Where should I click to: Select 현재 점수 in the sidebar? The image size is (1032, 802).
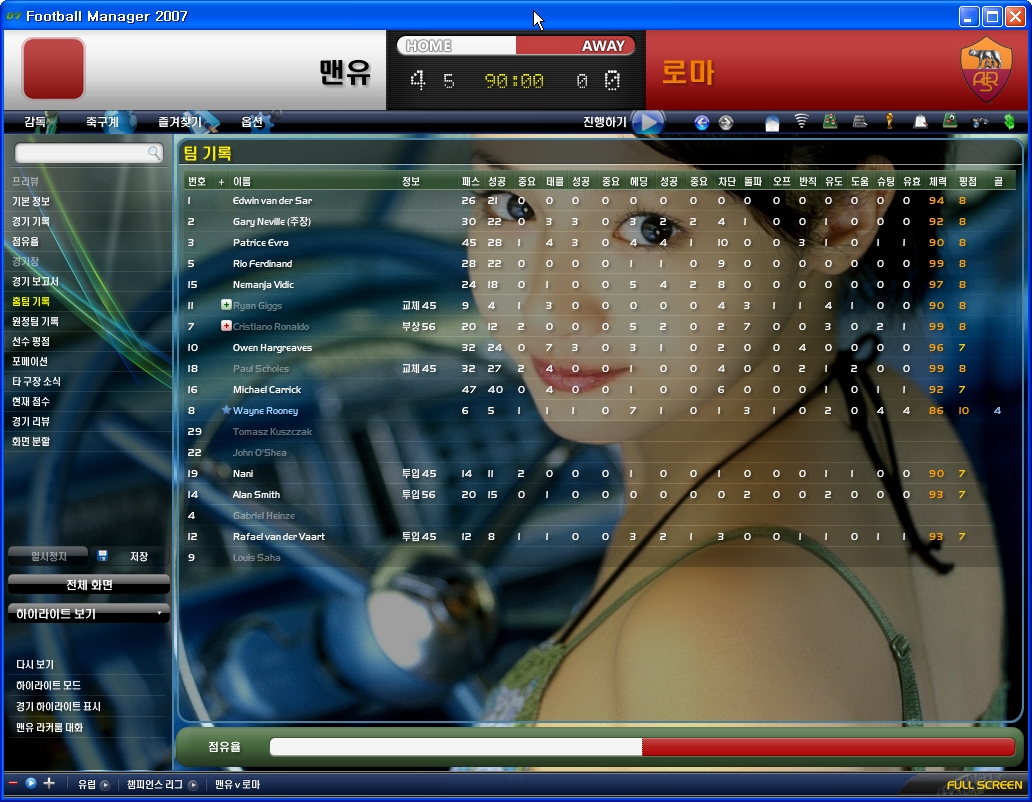(x=31, y=401)
